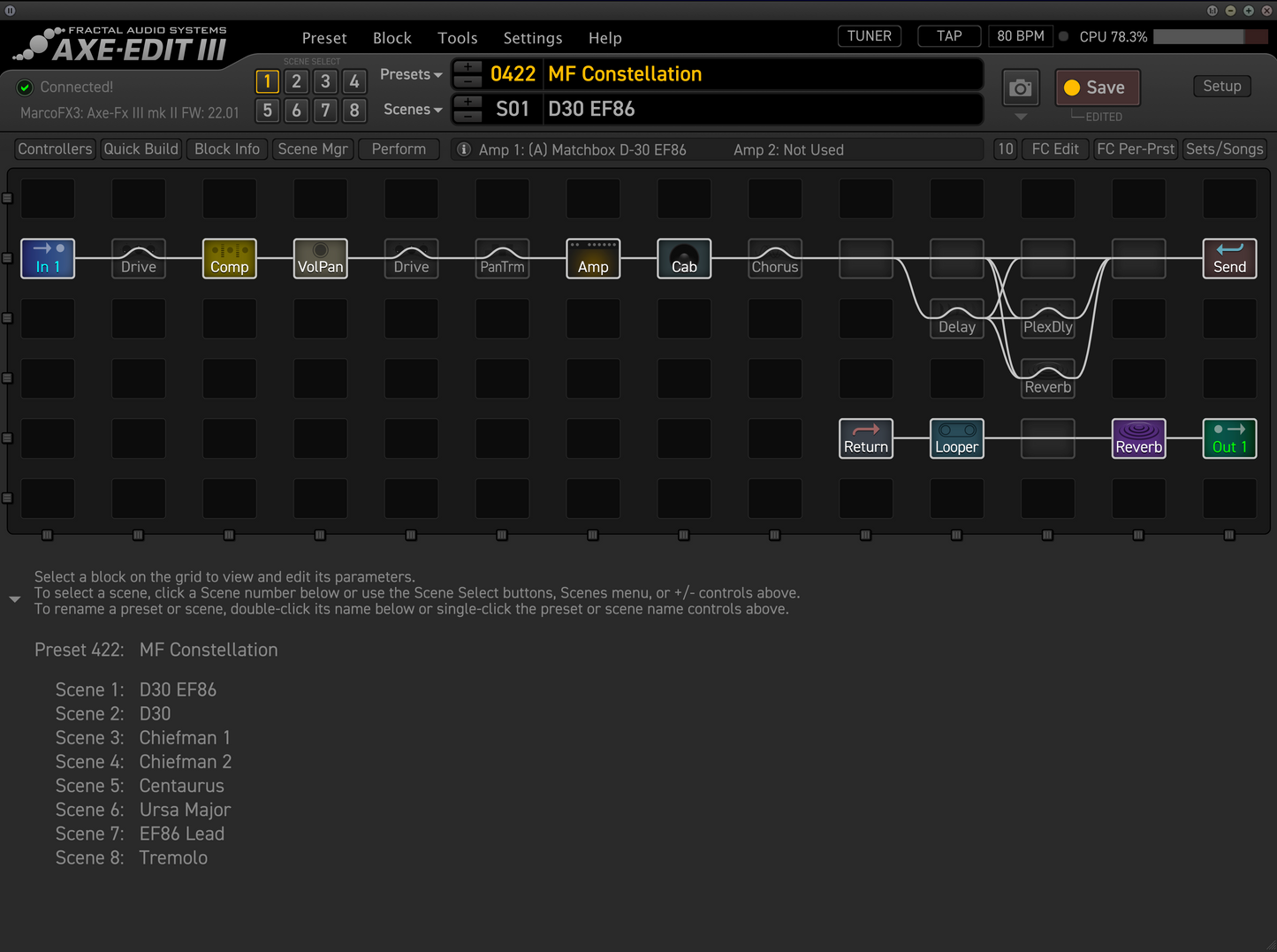The image size is (1277, 952).
Task: Enable the first Drive block
Action: [138, 258]
